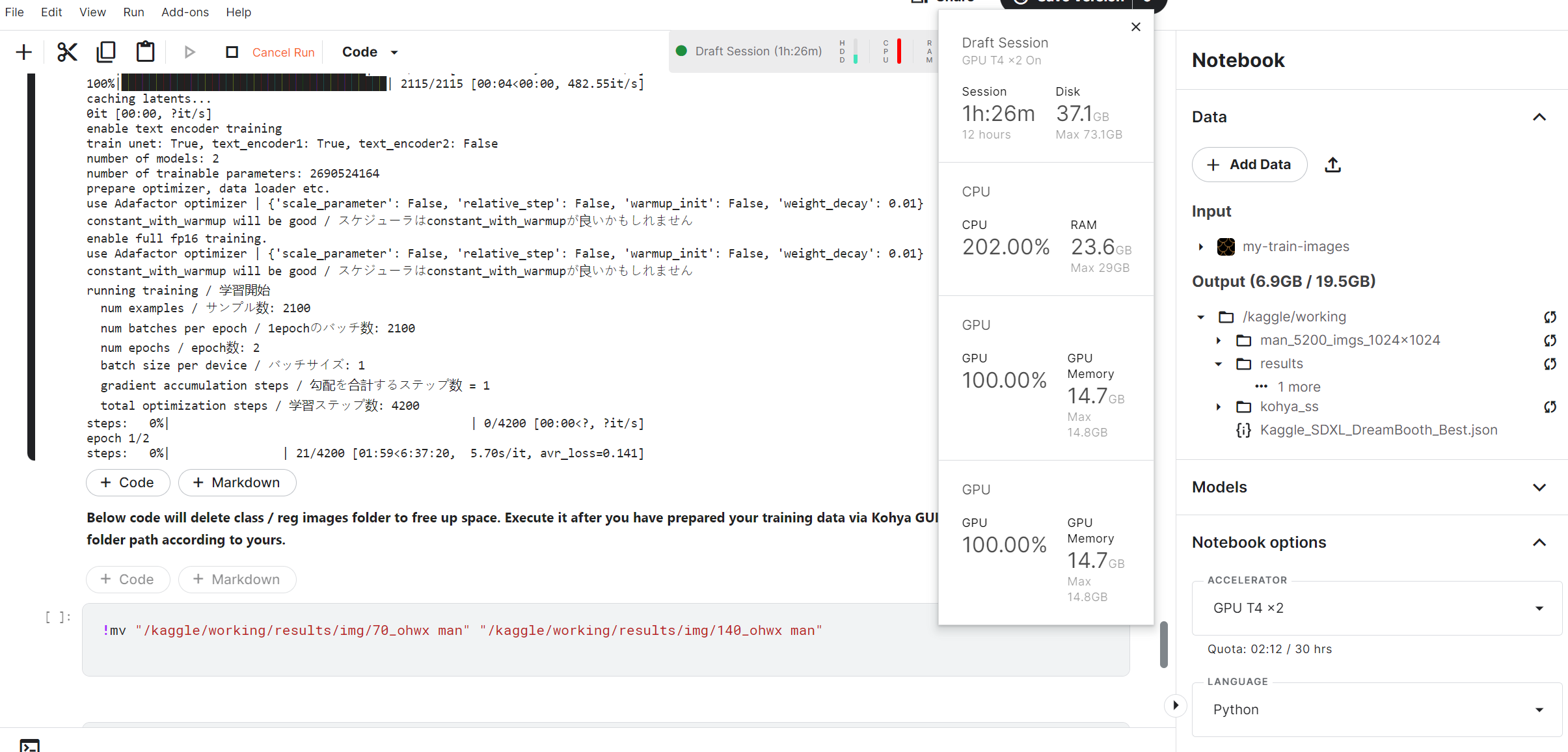
Task: Collapse the Data section
Action: [1539, 117]
